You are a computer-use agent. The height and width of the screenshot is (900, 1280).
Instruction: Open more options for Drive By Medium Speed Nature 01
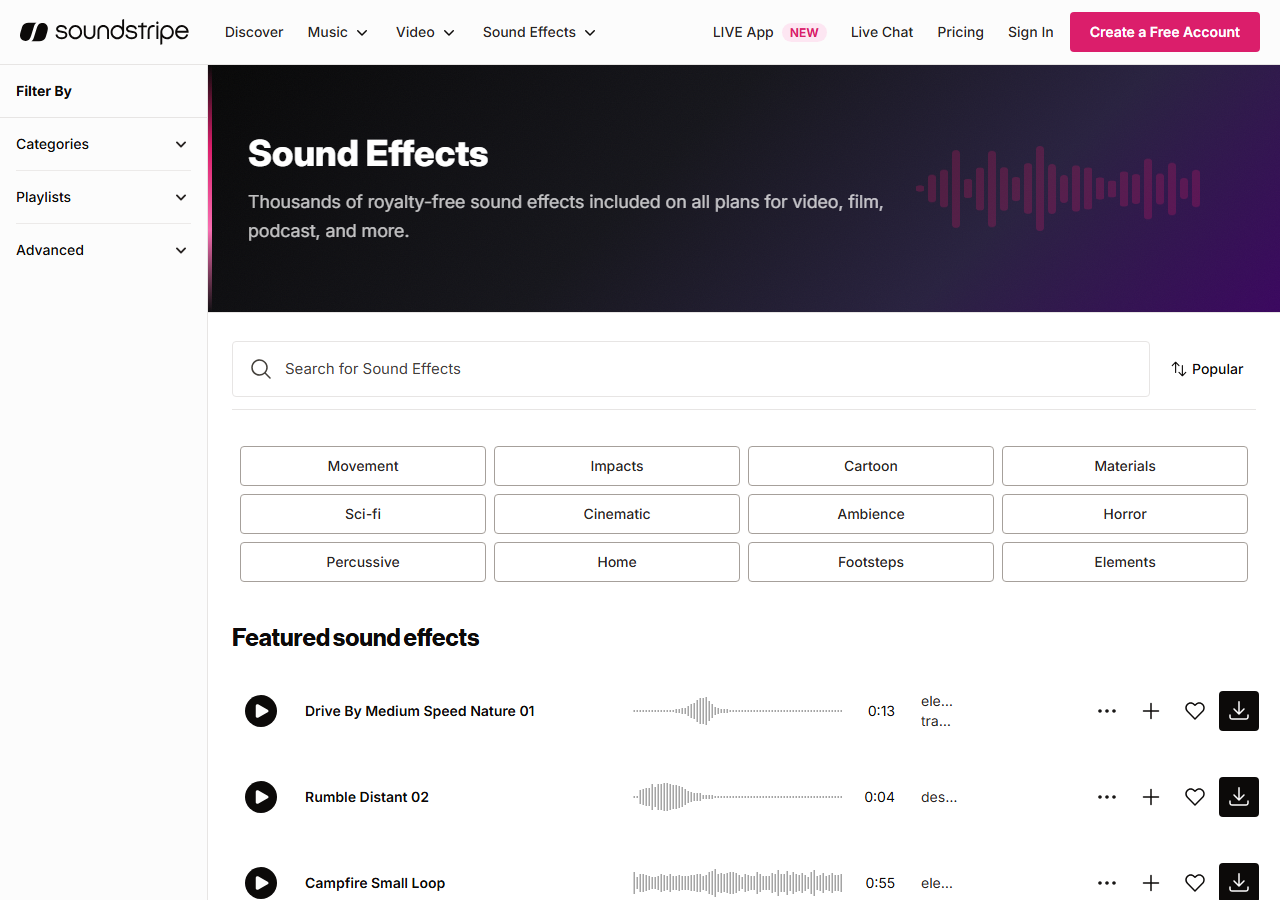tap(1107, 711)
